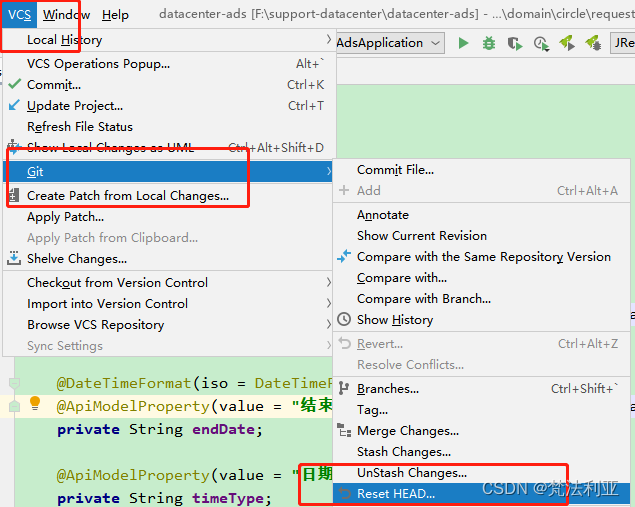This screenshot has height=507, width=635.
Task: Click the UML icon beside Show Local Changes
Action: [13, 147]
